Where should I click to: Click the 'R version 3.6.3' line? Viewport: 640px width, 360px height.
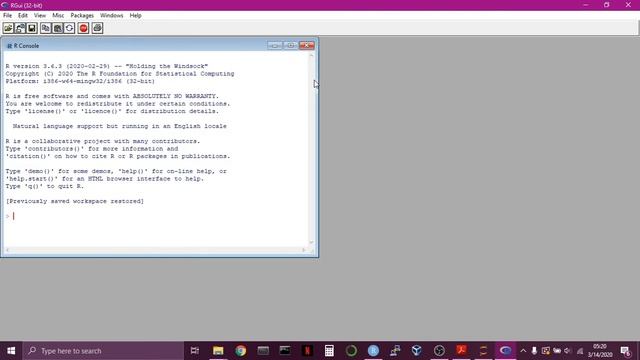[x=107, y=66]
